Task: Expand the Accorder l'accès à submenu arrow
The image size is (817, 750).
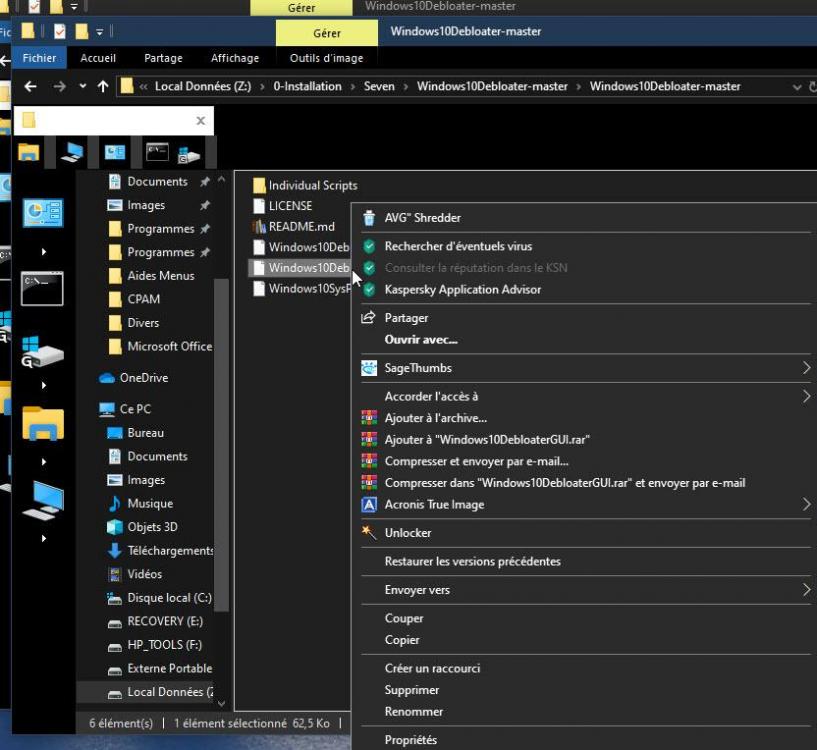Action: pos(806,397)
